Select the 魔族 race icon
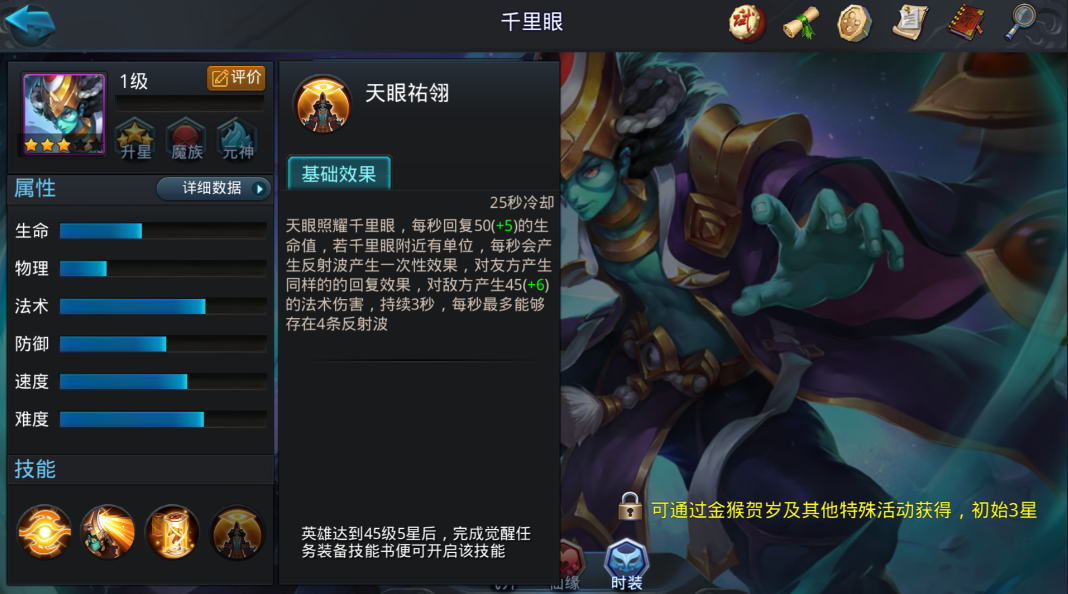The image size is (1068, 594). pos(187,139)
